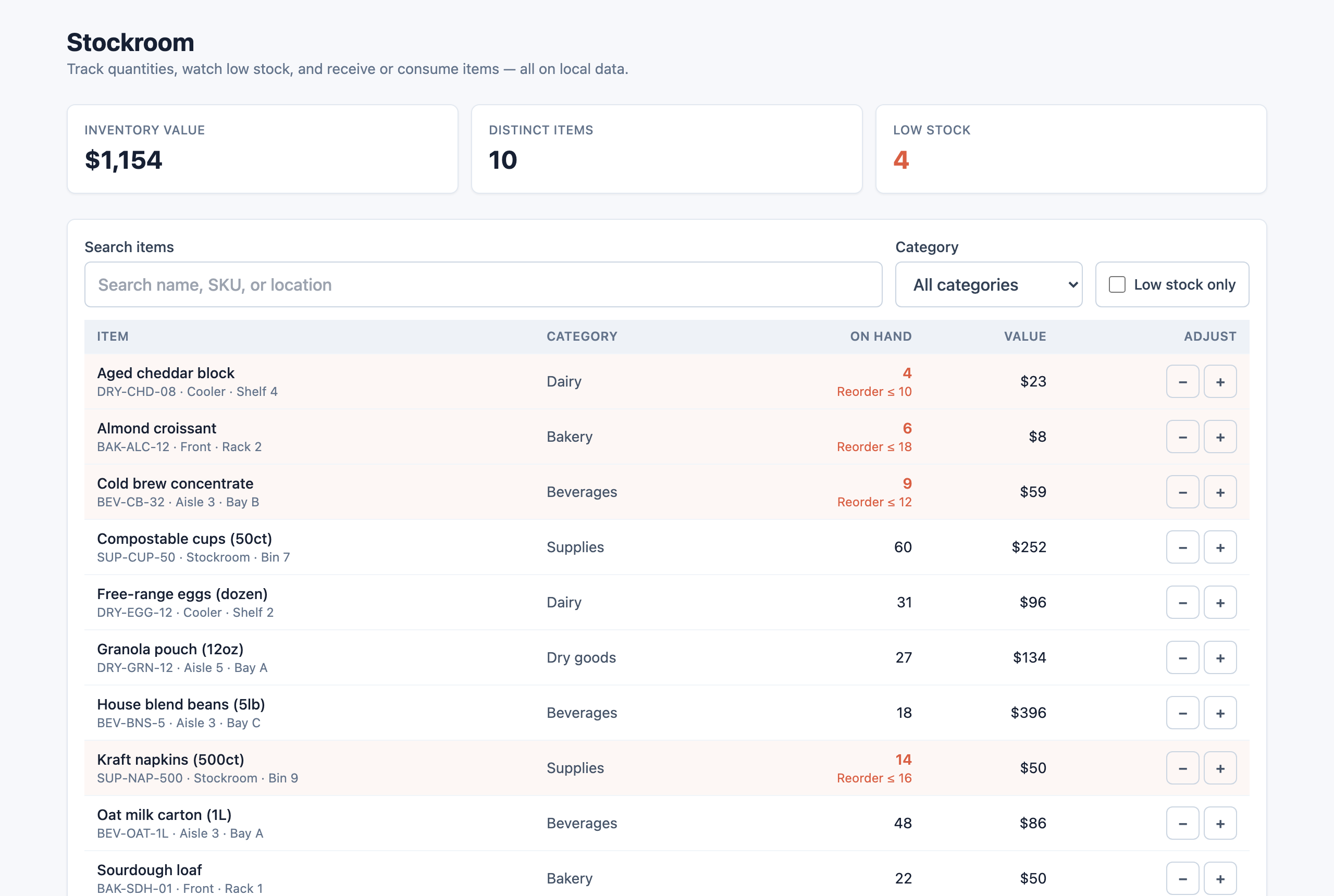This screenshot has width=1334, height=896.
Task: Click Dry goods category cell
Action: pyautogui.click(x=581, y=658)
